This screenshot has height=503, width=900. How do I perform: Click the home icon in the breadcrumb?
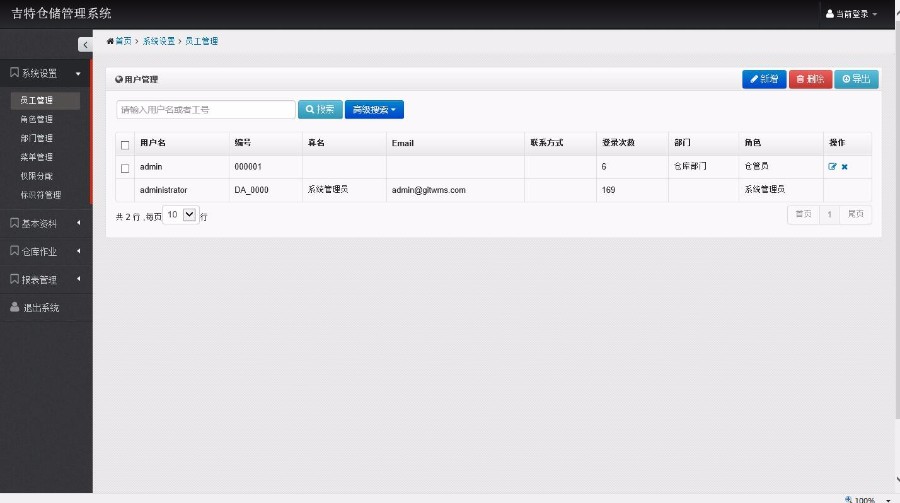tap(110, 41)
